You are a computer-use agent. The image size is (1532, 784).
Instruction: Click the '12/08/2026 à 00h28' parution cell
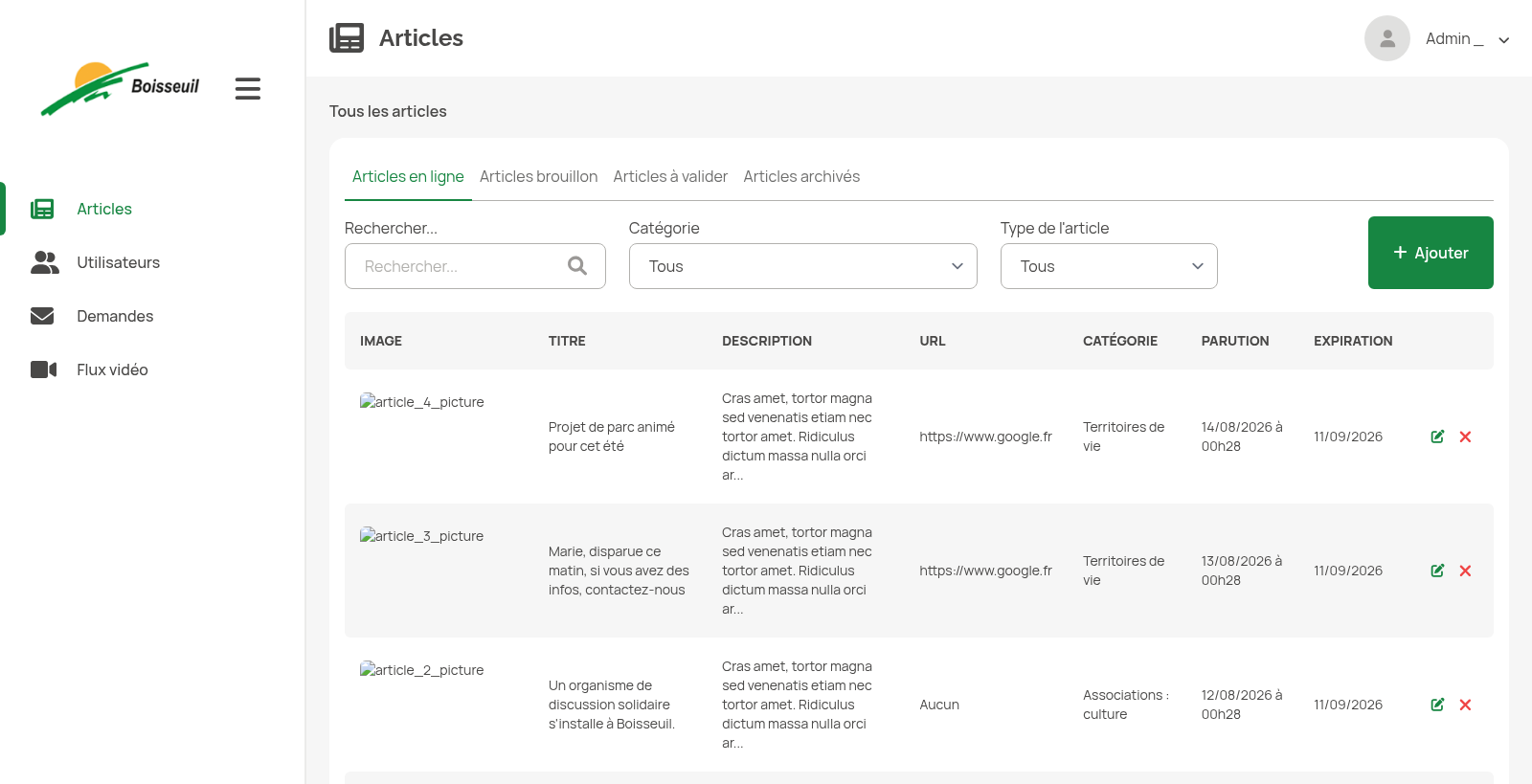click(1242, 705)
